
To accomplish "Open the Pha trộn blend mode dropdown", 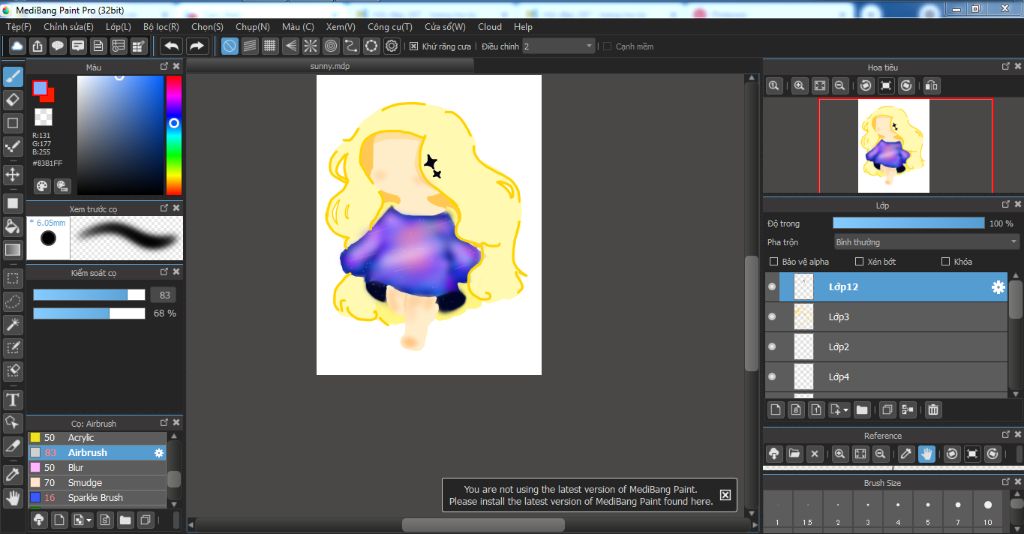I will click(925, 242).
